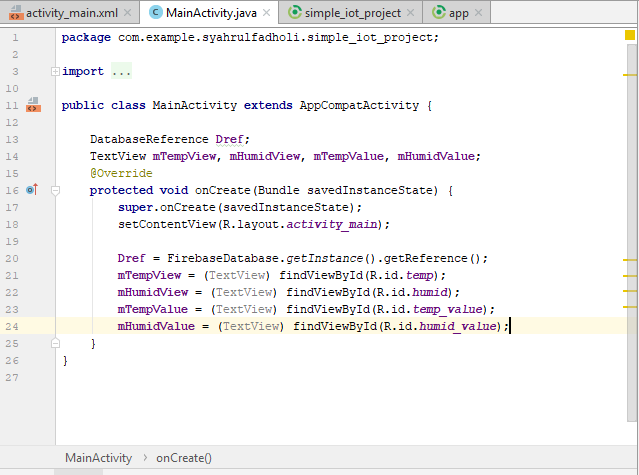639x475 pixels.
Task: Click line number 27 in the gutter
Action: click(12, 377)
